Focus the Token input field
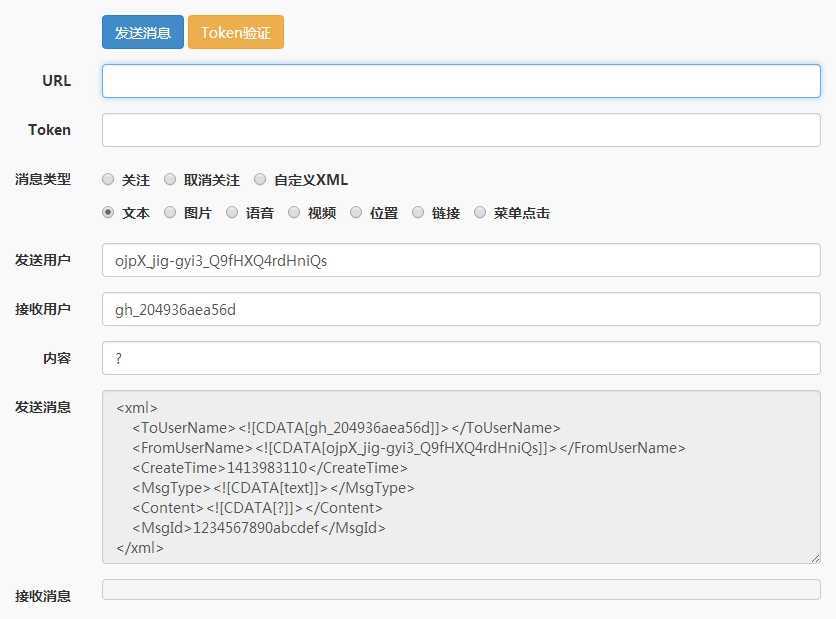Screen dimensions: 836x619 (x=460, y=130)
